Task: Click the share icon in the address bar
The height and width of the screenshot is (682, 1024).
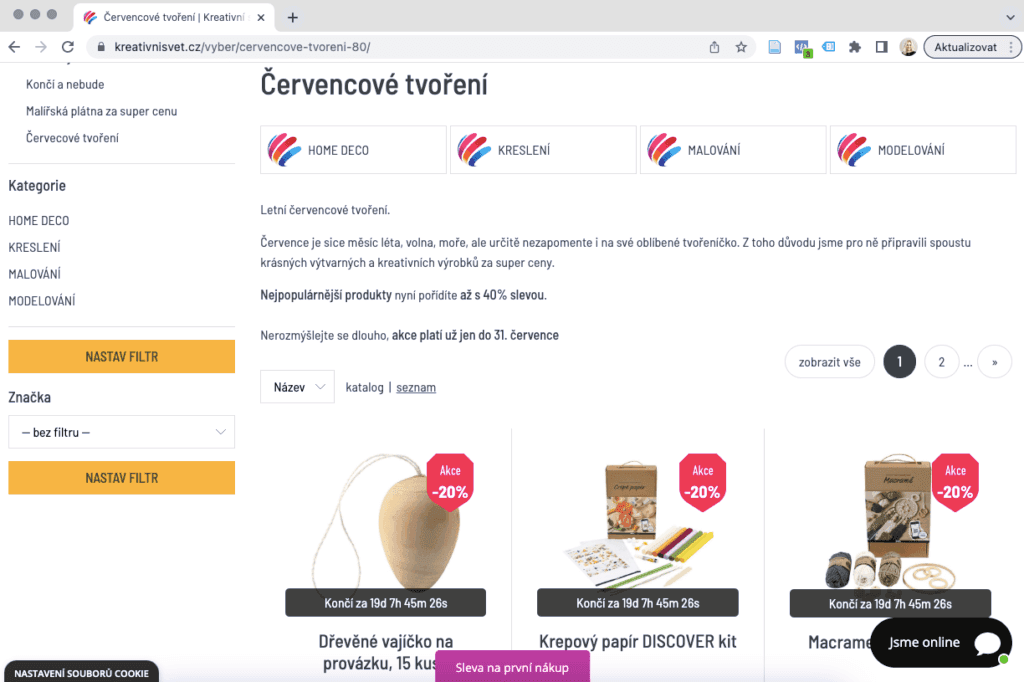Action: click(714, 47)
